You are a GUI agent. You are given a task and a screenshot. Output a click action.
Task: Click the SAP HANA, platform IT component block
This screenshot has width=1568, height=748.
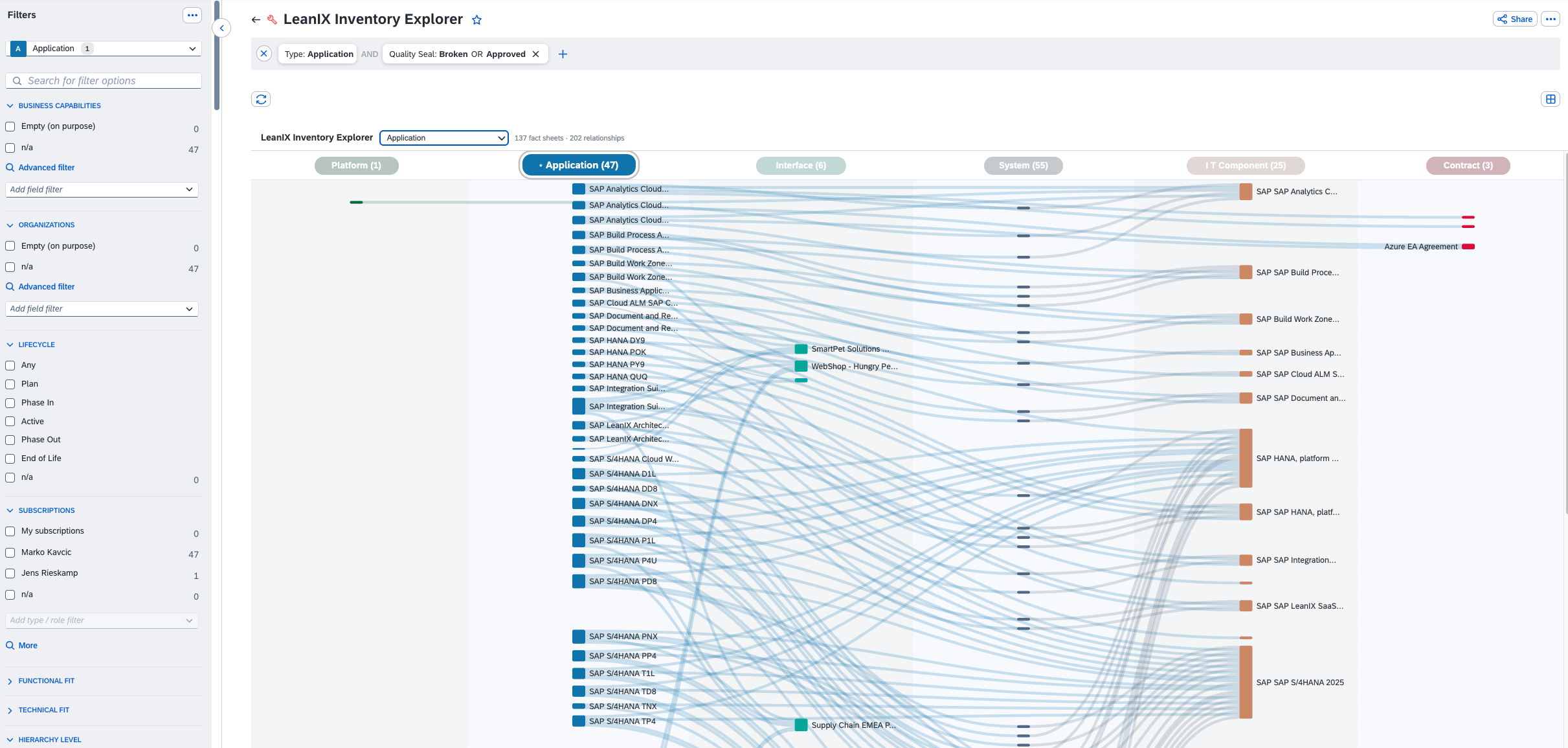pos(1246,458)
